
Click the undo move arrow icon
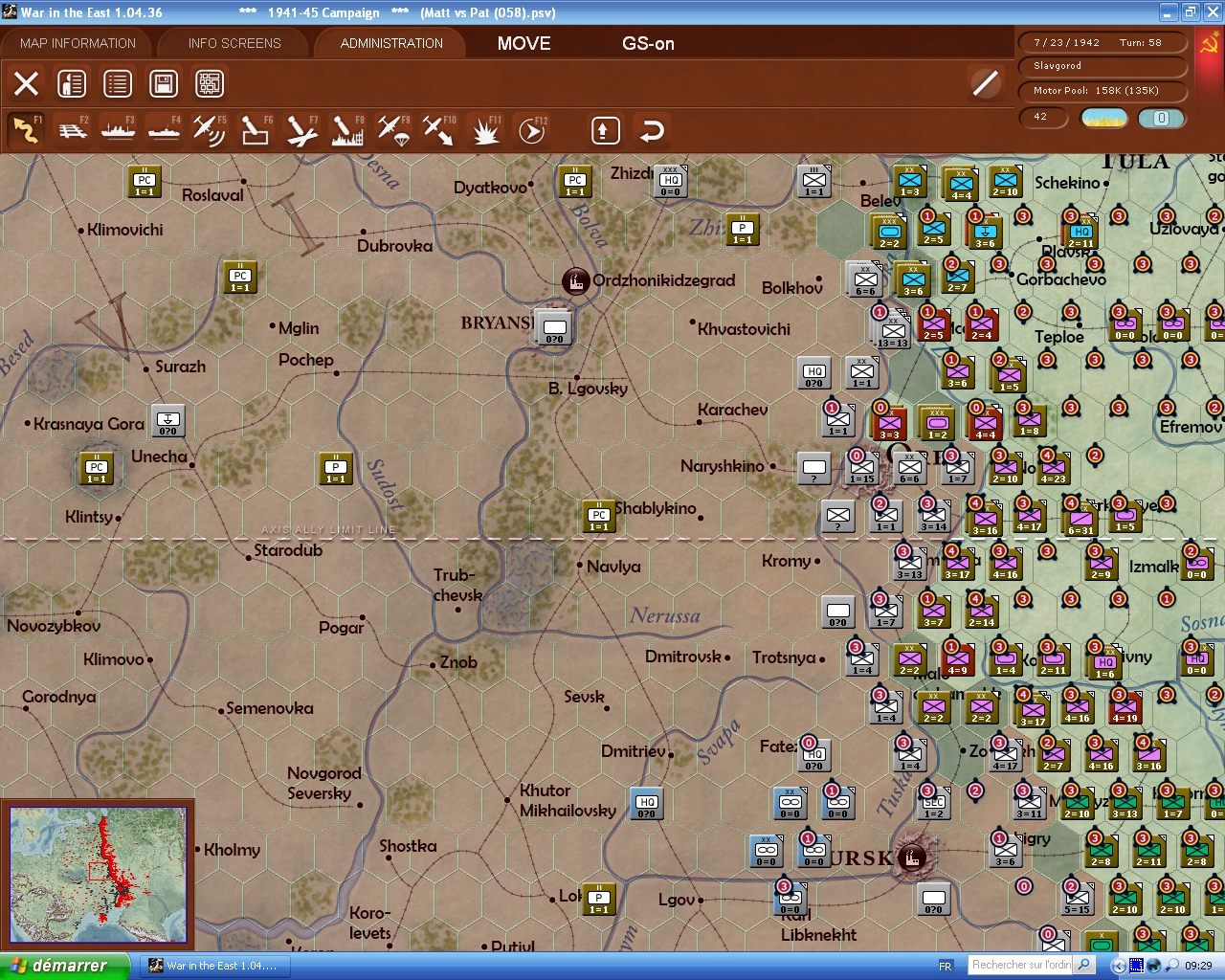tap(652, 130)
